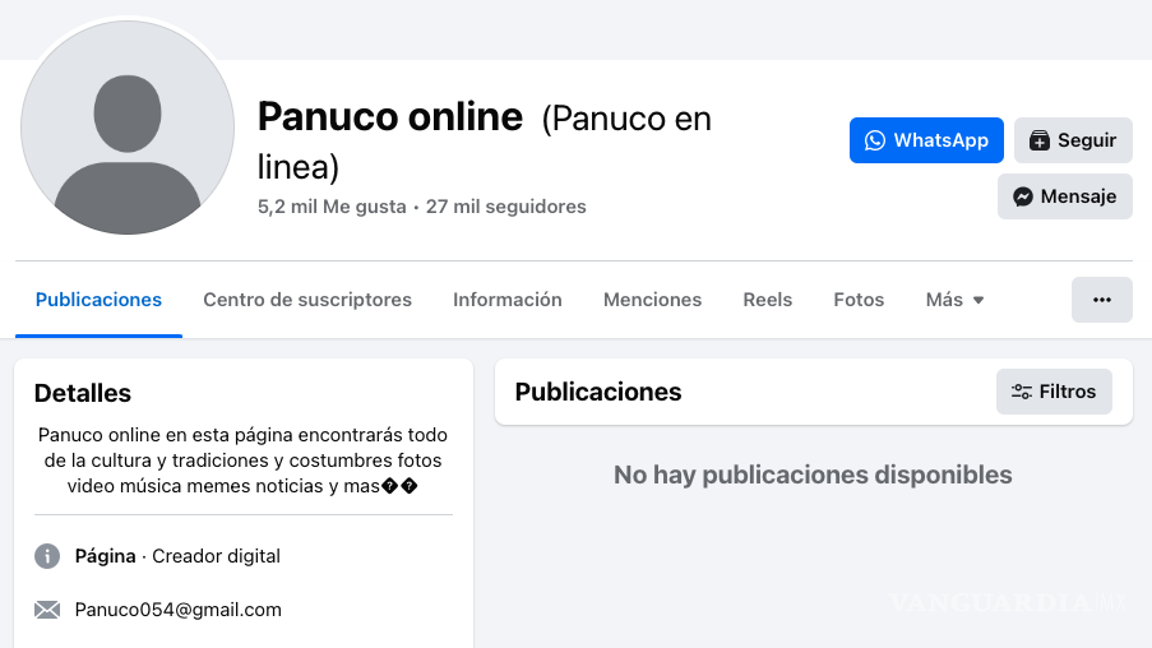Open the Menciones tab
This screenshot has height=648, width=1152.
tap(652, 299)
